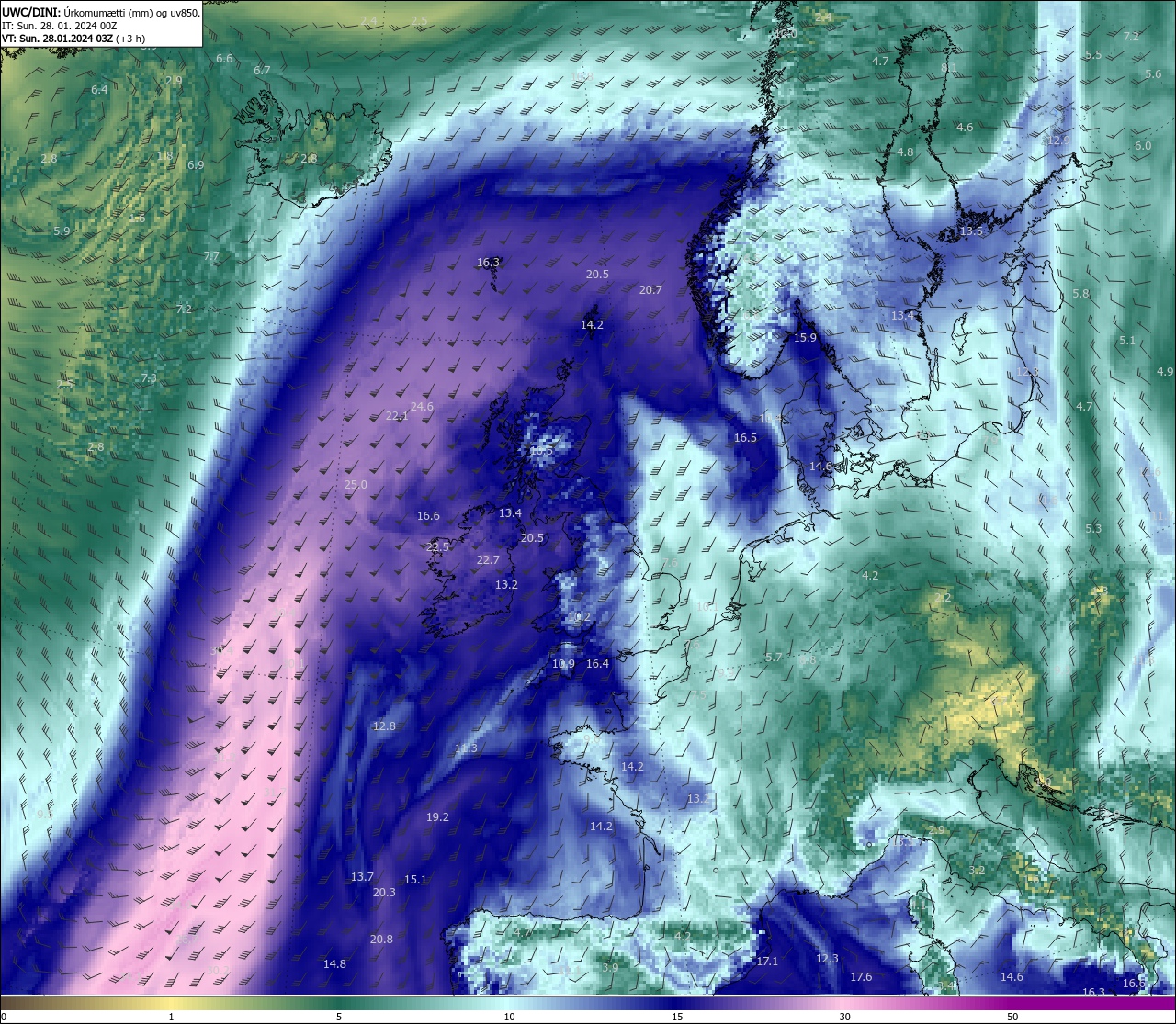The height and width of the screenshot is (1024, 1176).
Task: Click the 6.7 map value
Action: click(262, 70)
